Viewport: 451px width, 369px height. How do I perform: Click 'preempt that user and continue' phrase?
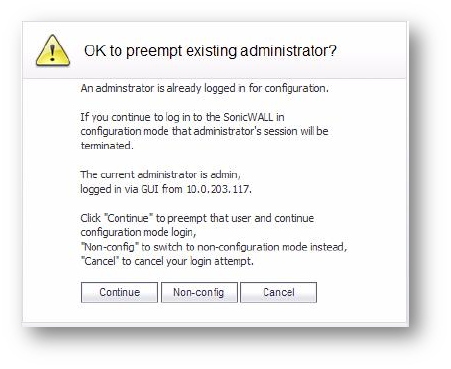240,218
